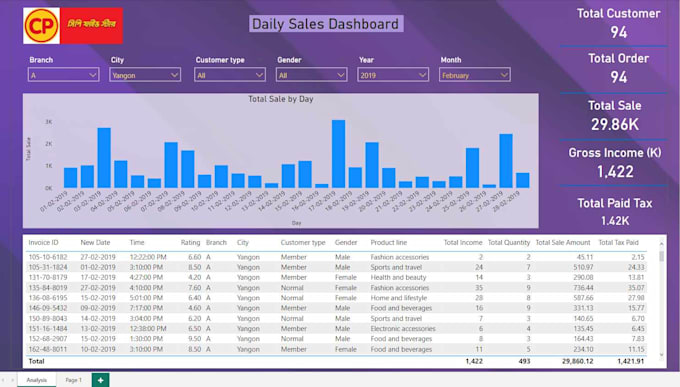Screen dimensions: 680x387
Task: Select invoice 150-89-8043 cell
Action: (48, 318)
